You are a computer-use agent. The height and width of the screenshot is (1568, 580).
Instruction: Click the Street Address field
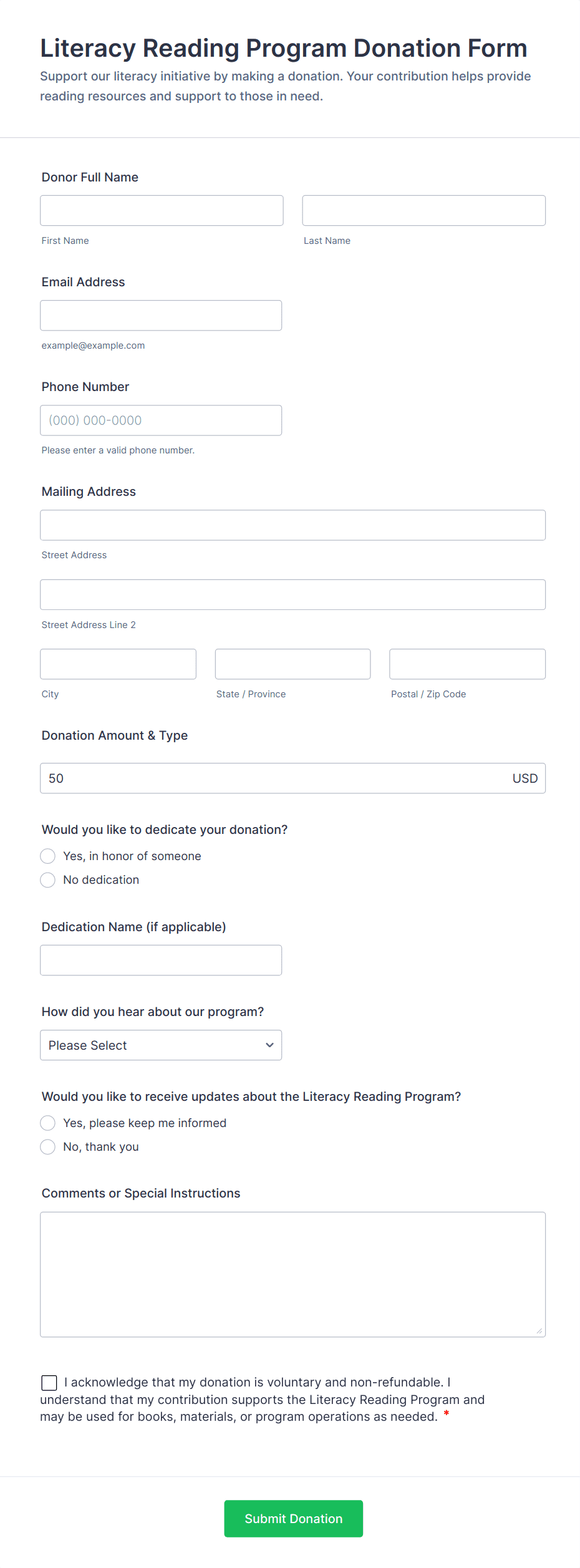coord(292,525)
